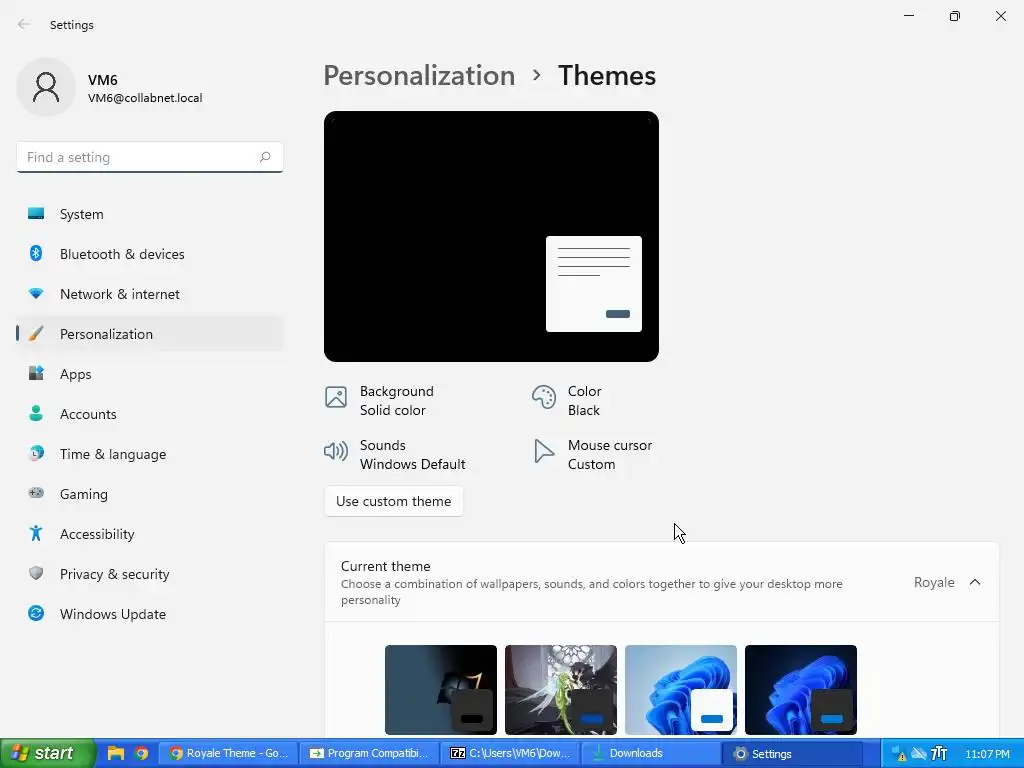
Task: Click the Accounts person icon in sidebar
Action: click(x=36, y=413)
